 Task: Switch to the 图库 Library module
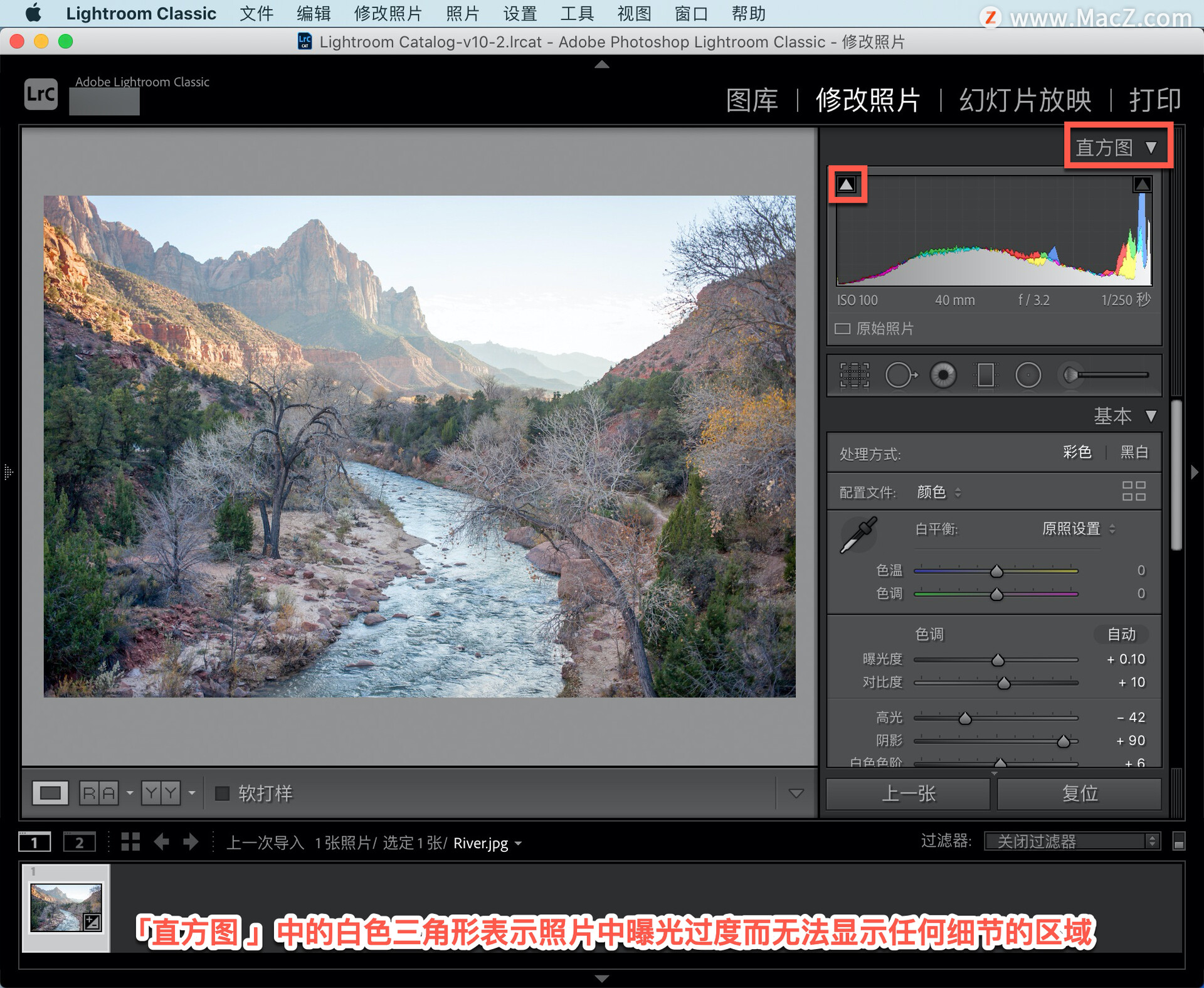[x=752, y=100]
